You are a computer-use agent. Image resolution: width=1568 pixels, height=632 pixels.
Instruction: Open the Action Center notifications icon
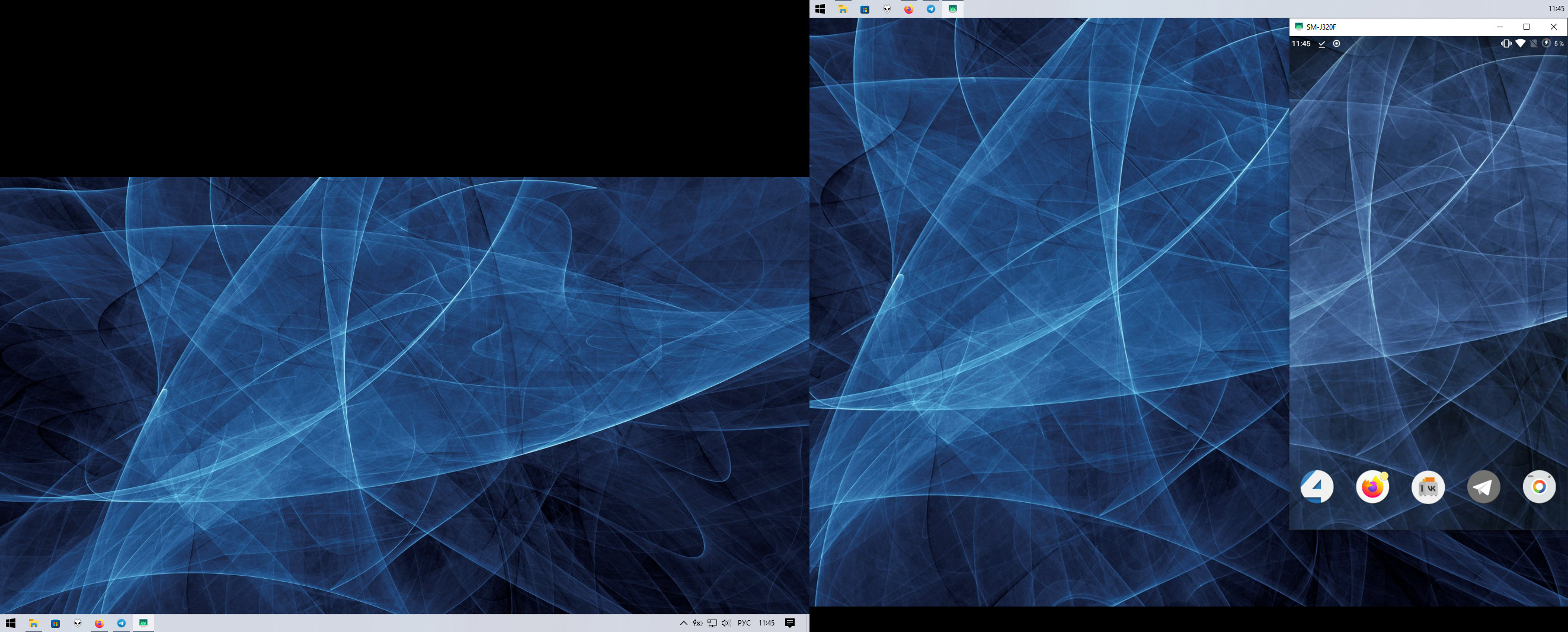point(790,623)
